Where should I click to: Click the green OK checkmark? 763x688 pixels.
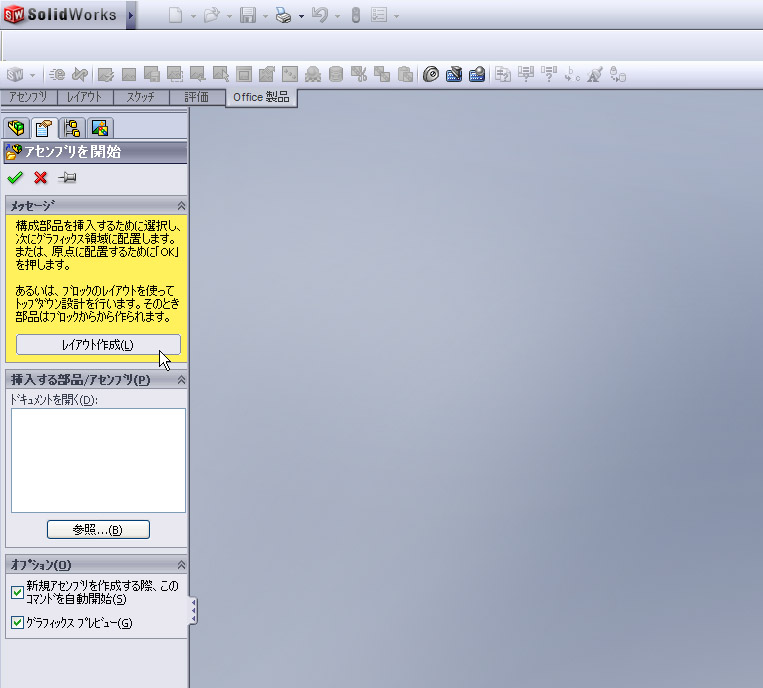tap(15, 178)
